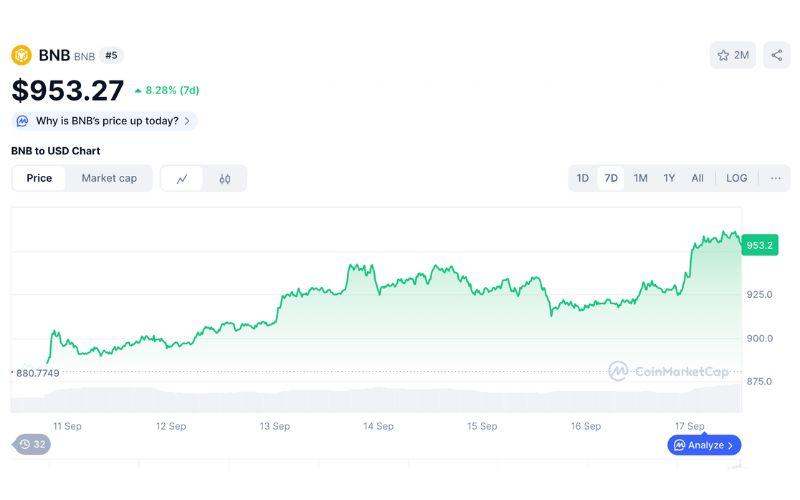800x500 pixels.
Task: Switch to candlestick chart icon
Action: click(224, 179)
